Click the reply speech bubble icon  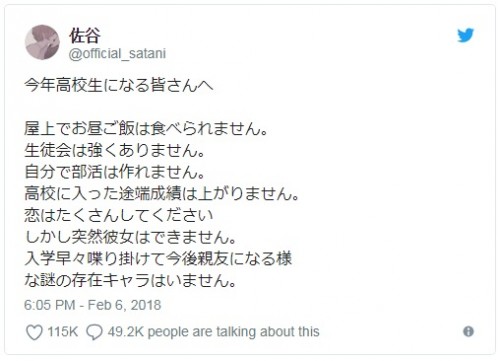pos(94,332)
